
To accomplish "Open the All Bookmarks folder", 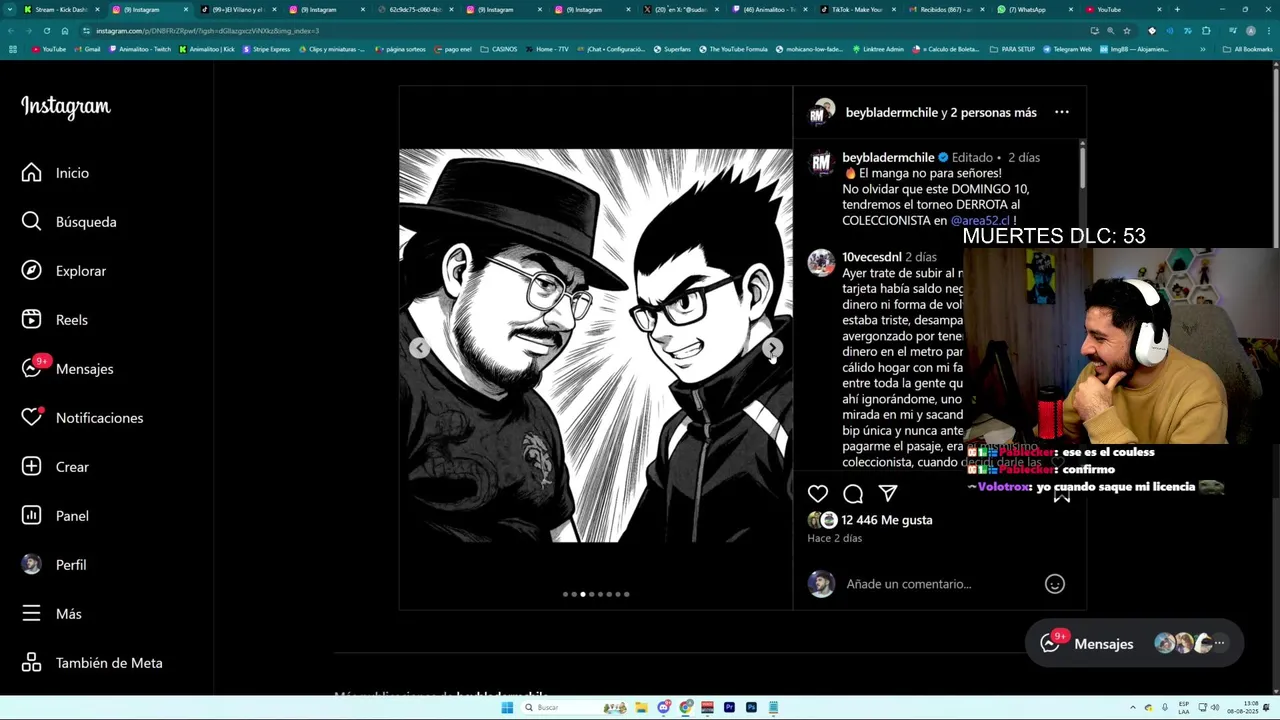I will 1248,49.
